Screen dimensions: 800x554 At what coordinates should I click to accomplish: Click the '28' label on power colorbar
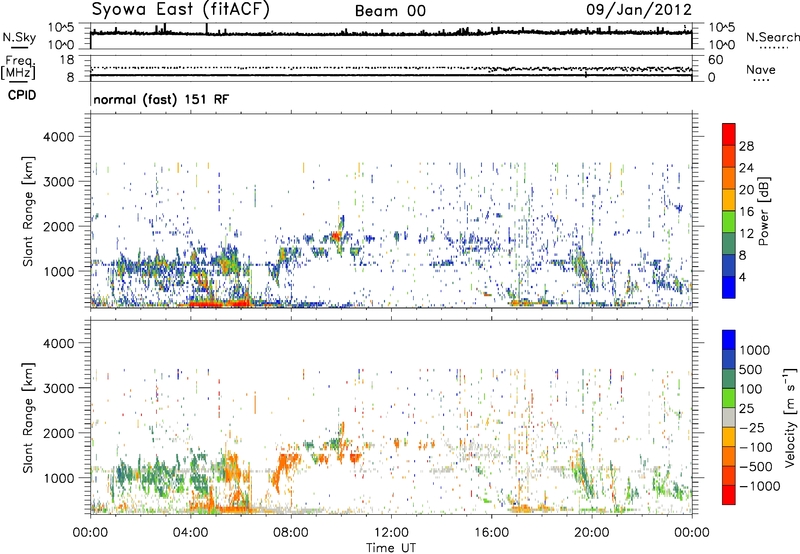pyautogui.click(x=746, y=146)
